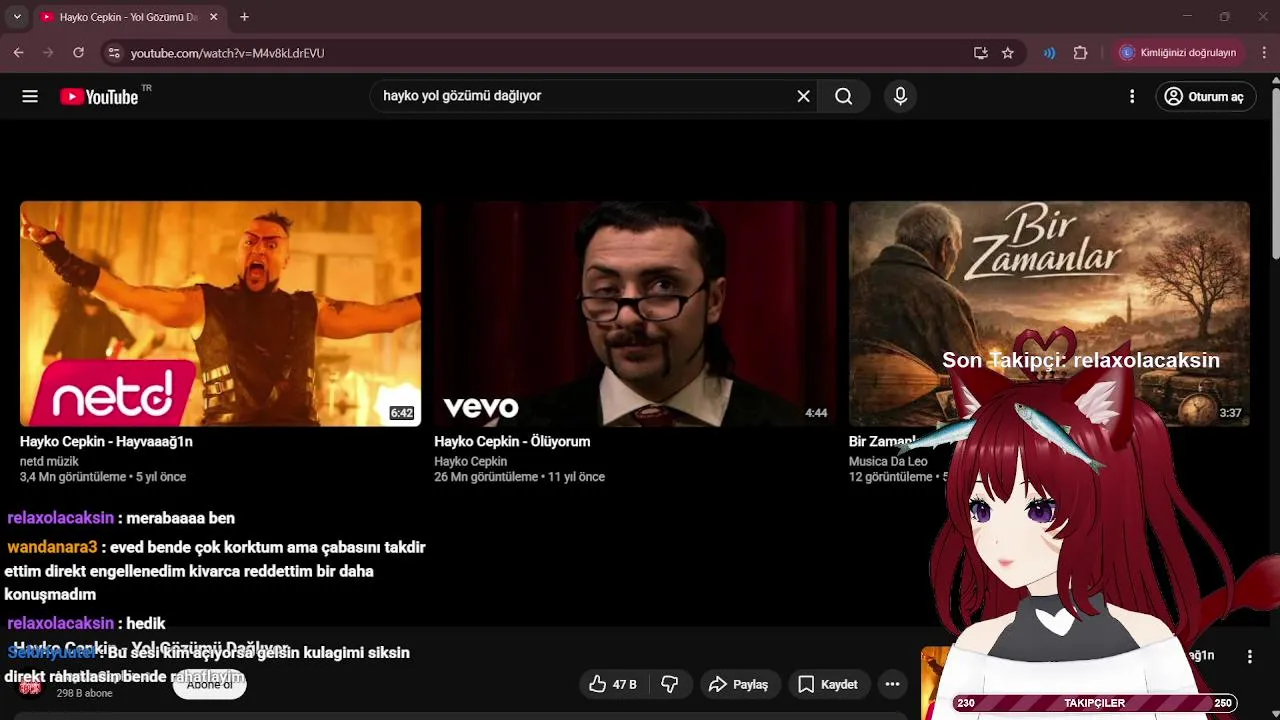
Task: Close the Hayko Cepkin browser tab
Action: tap(213, 17)
